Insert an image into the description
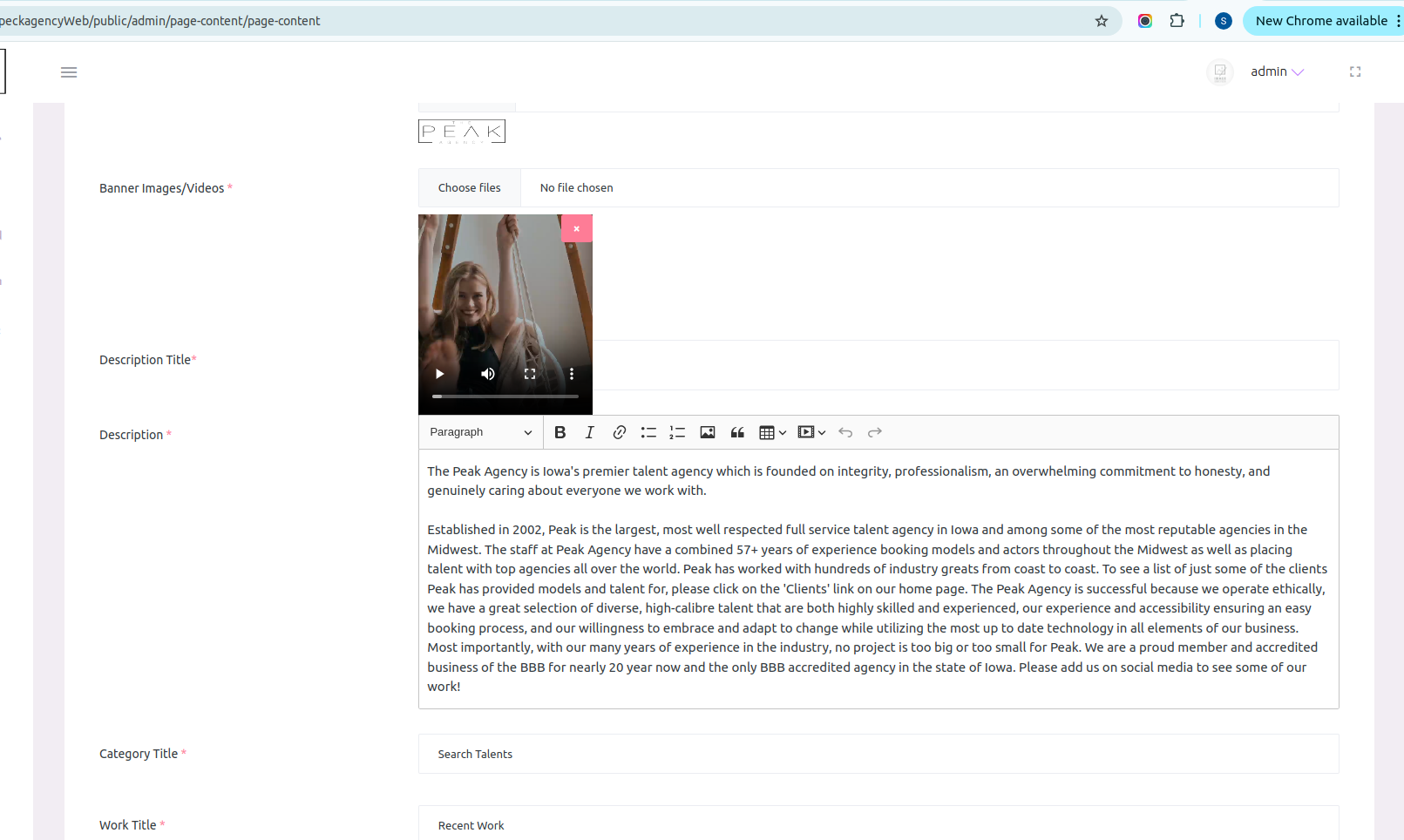1404x840 pixels. [x=708, y=432]
